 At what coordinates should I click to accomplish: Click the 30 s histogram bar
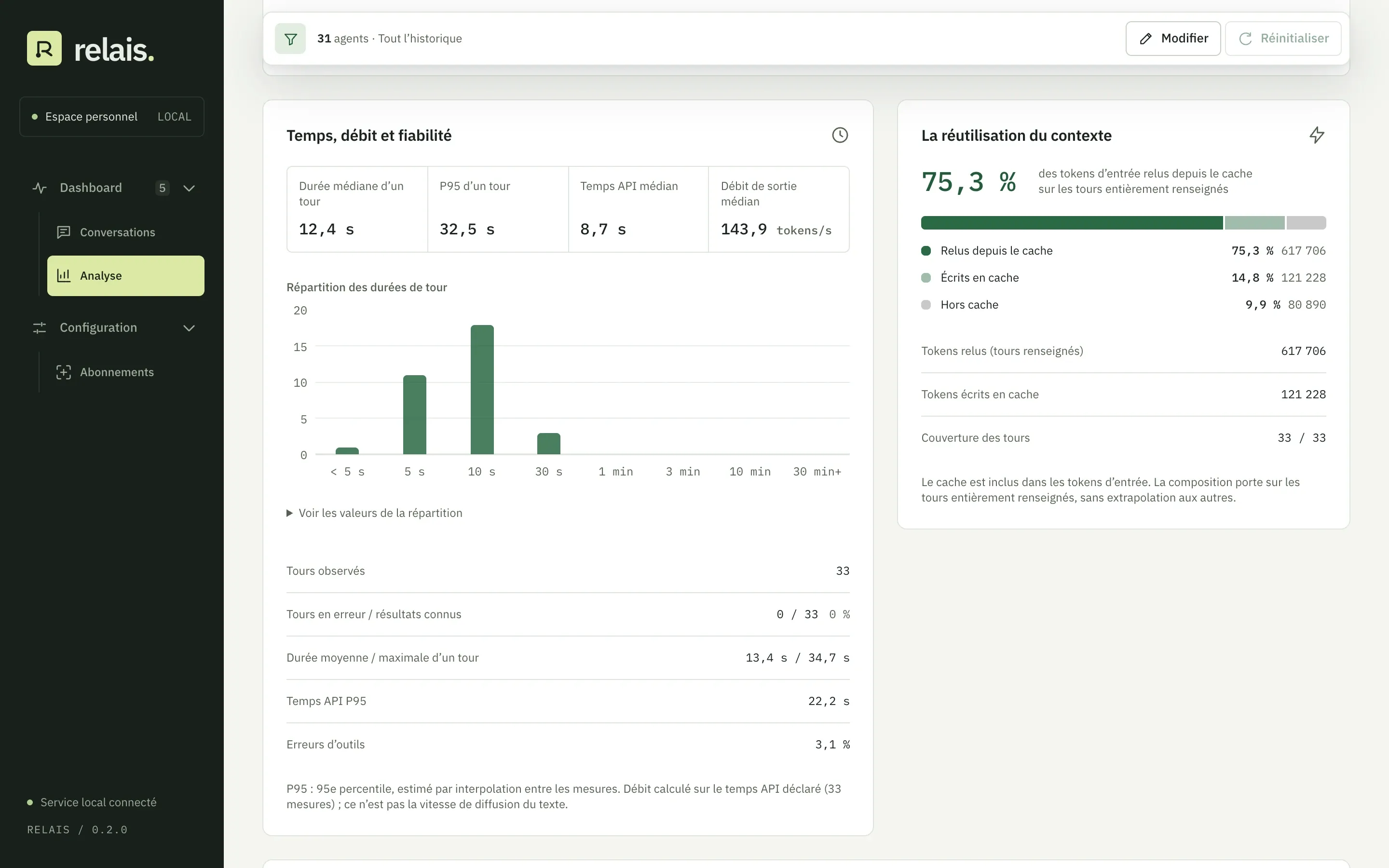tap(549, 444)
